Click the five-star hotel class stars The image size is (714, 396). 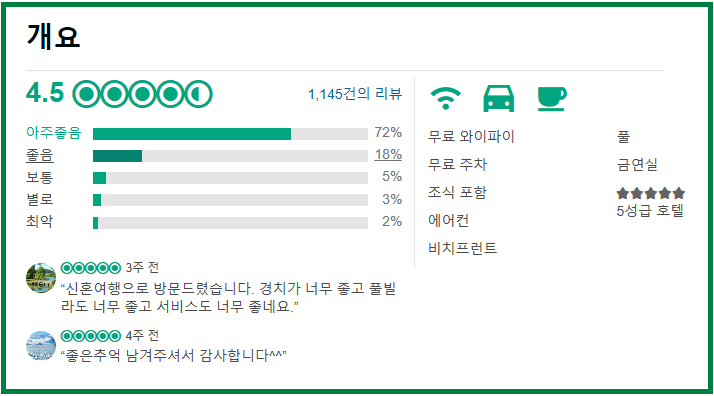651,193
